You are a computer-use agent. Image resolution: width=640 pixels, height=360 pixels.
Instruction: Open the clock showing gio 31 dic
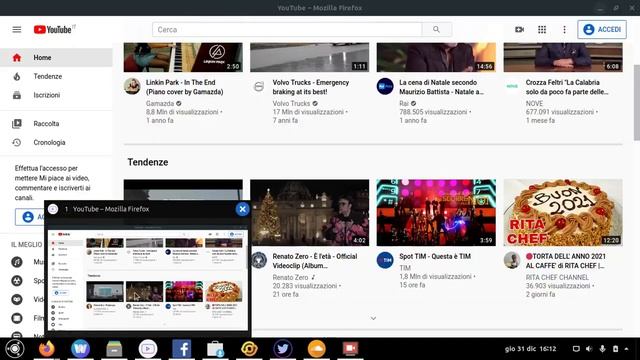531,349
